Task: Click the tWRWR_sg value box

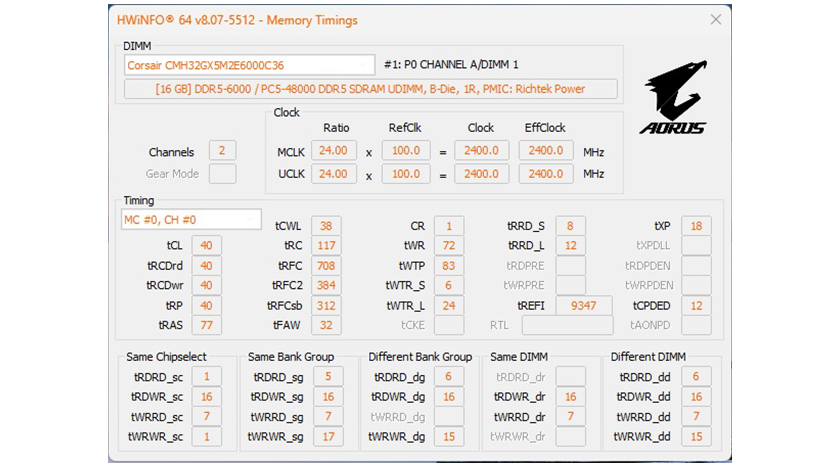Action: [327, 437]
